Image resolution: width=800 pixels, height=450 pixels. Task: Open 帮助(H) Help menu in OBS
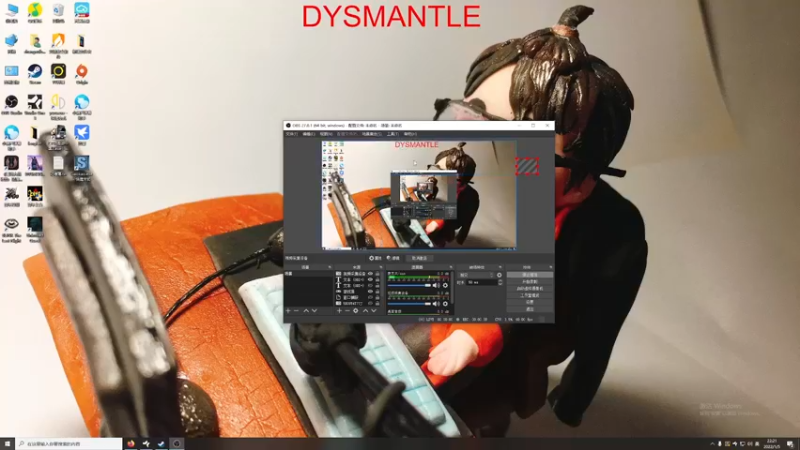click(x=410, y=134)
